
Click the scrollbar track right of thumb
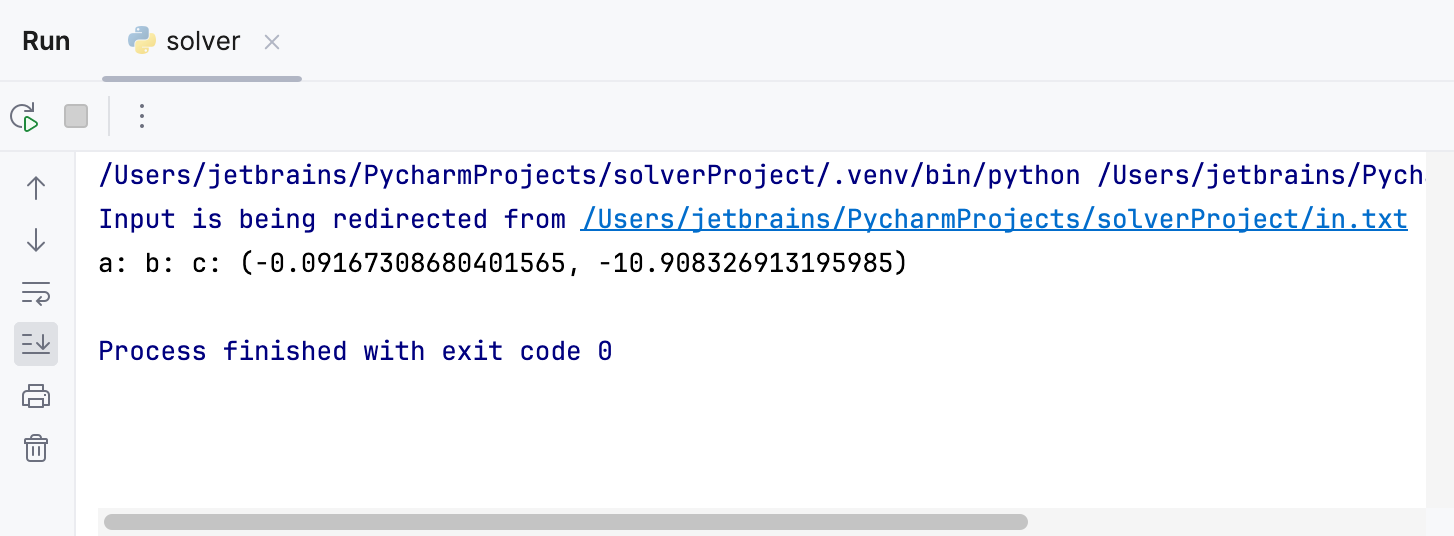click(x=1220, y=521)
